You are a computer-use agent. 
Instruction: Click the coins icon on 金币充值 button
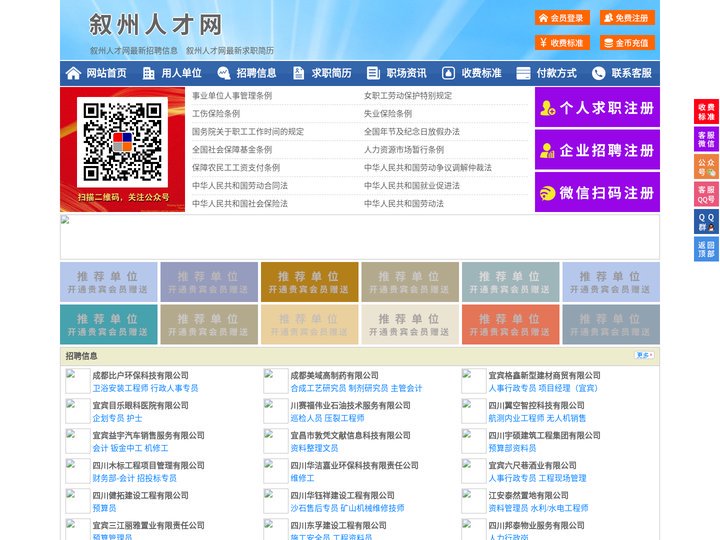[608, 43]
